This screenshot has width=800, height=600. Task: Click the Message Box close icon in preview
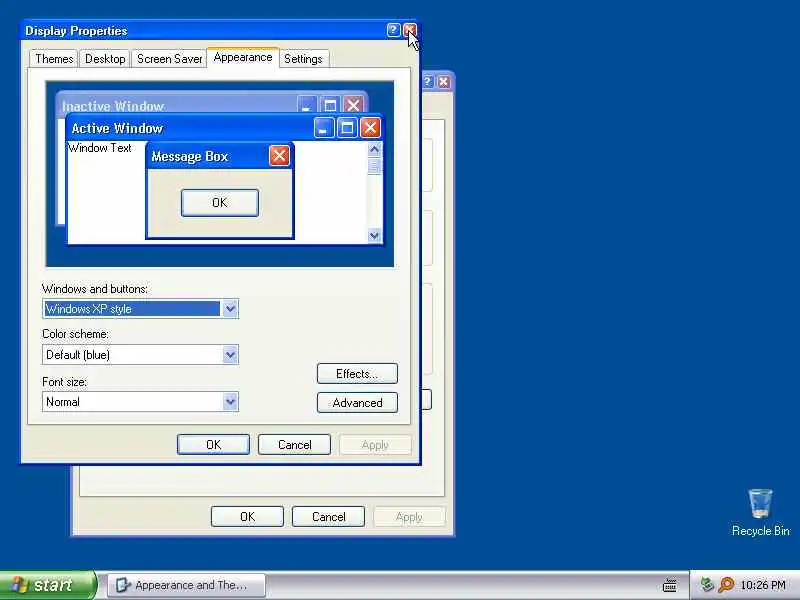279,156
